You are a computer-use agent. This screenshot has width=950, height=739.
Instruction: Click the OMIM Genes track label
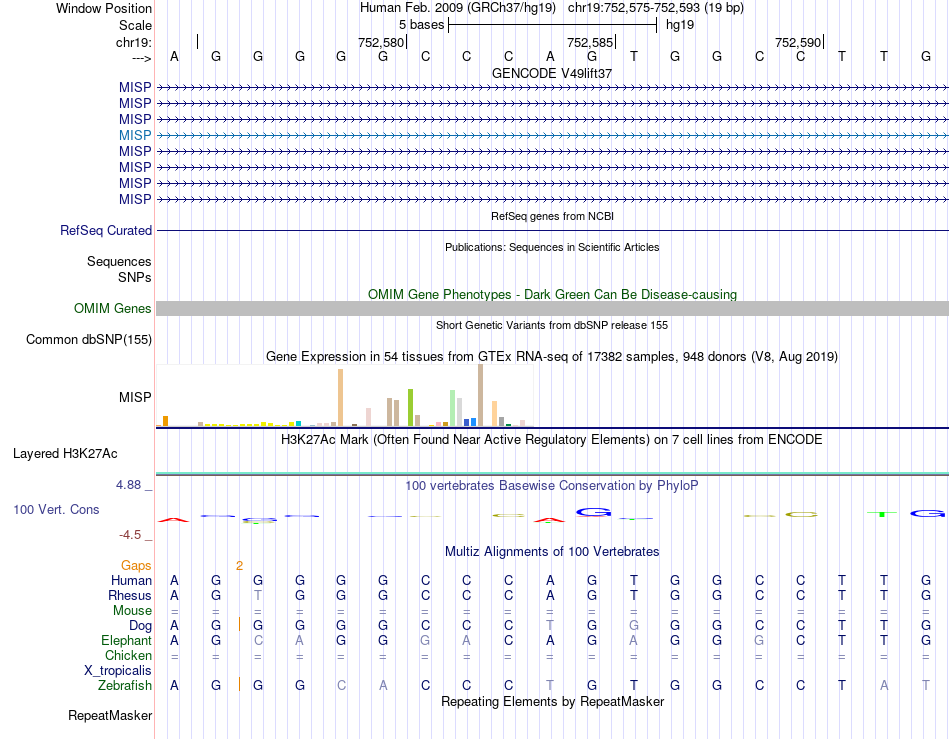click(x=113, y=308)
